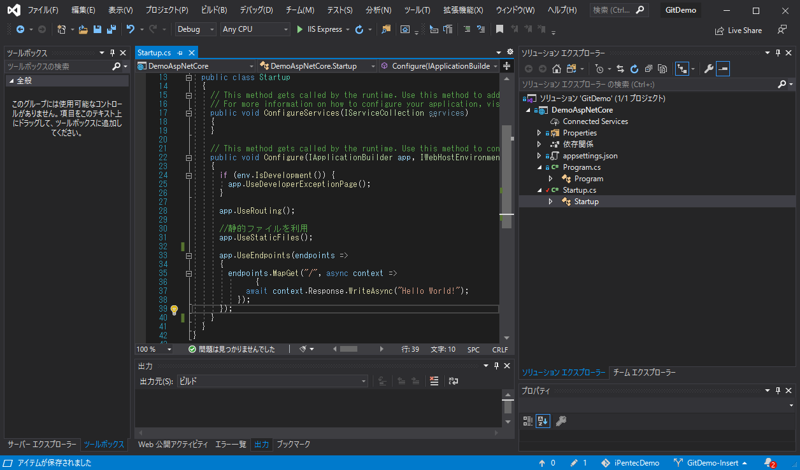Screen dimensions: 800x470
Task: Expand the appsettings.json node
Action: coord(539,156)
